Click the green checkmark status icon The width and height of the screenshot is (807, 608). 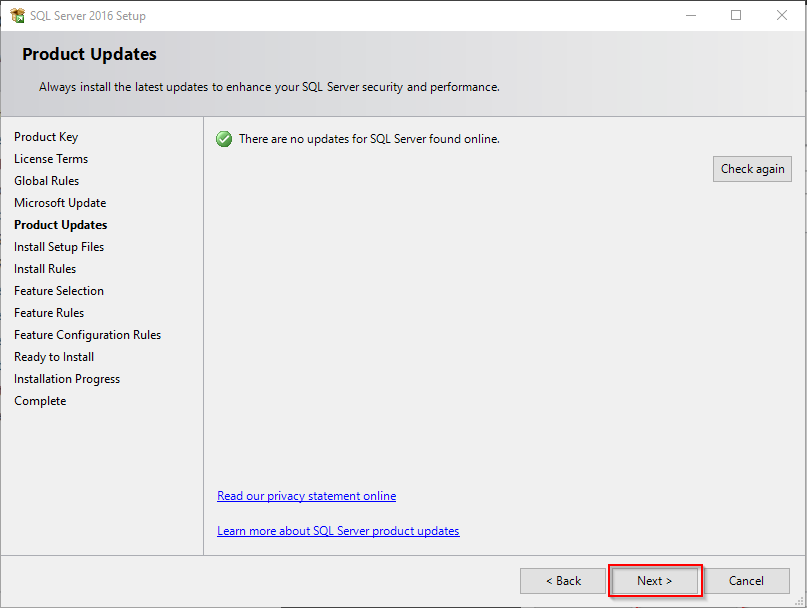pyautogui.click(x=224, y=139)
